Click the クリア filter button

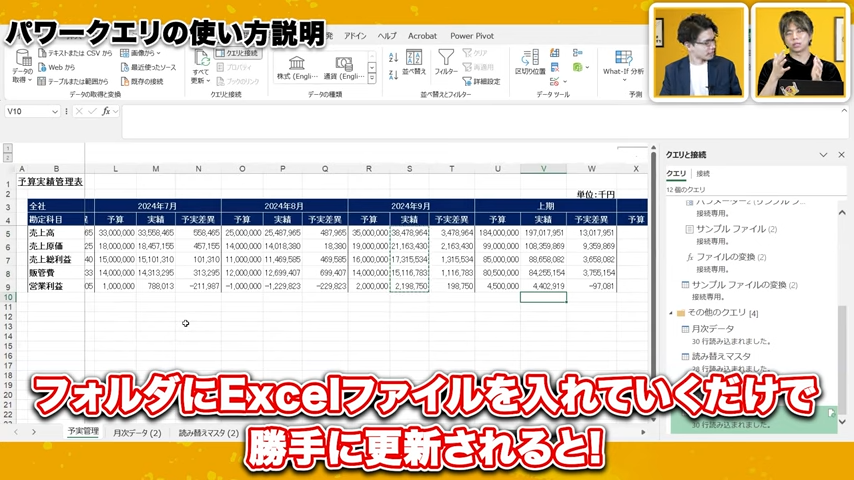click(x=475, y=53)
